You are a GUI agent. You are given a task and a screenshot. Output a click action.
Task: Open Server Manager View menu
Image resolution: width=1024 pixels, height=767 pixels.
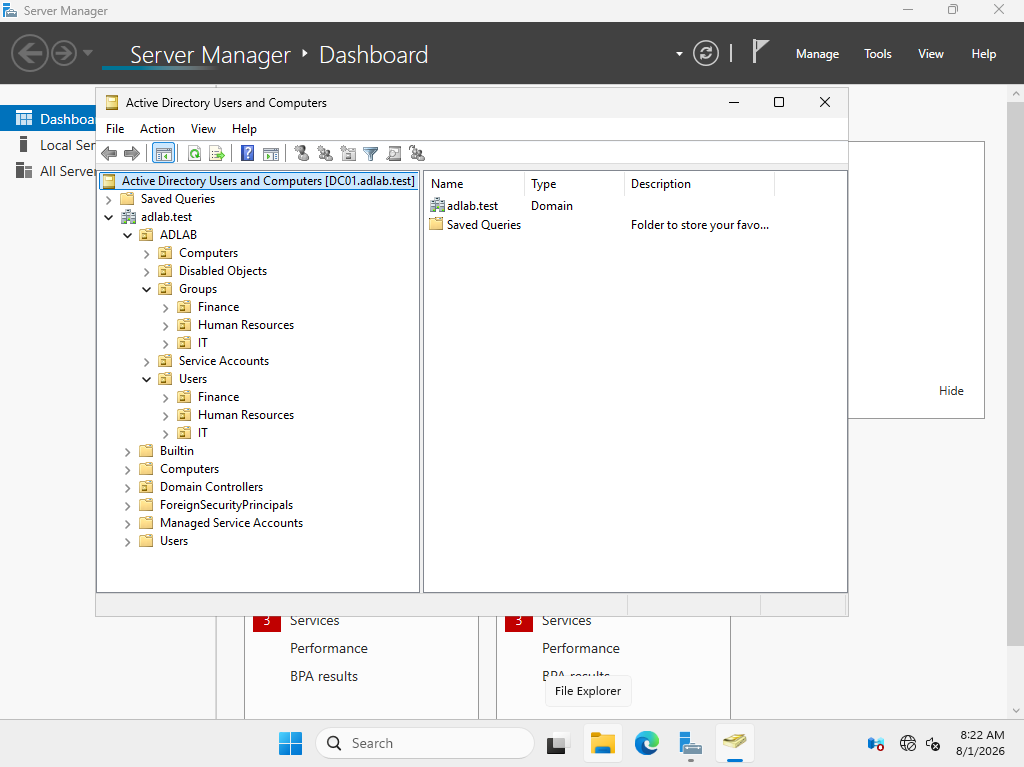coord(931,54)
